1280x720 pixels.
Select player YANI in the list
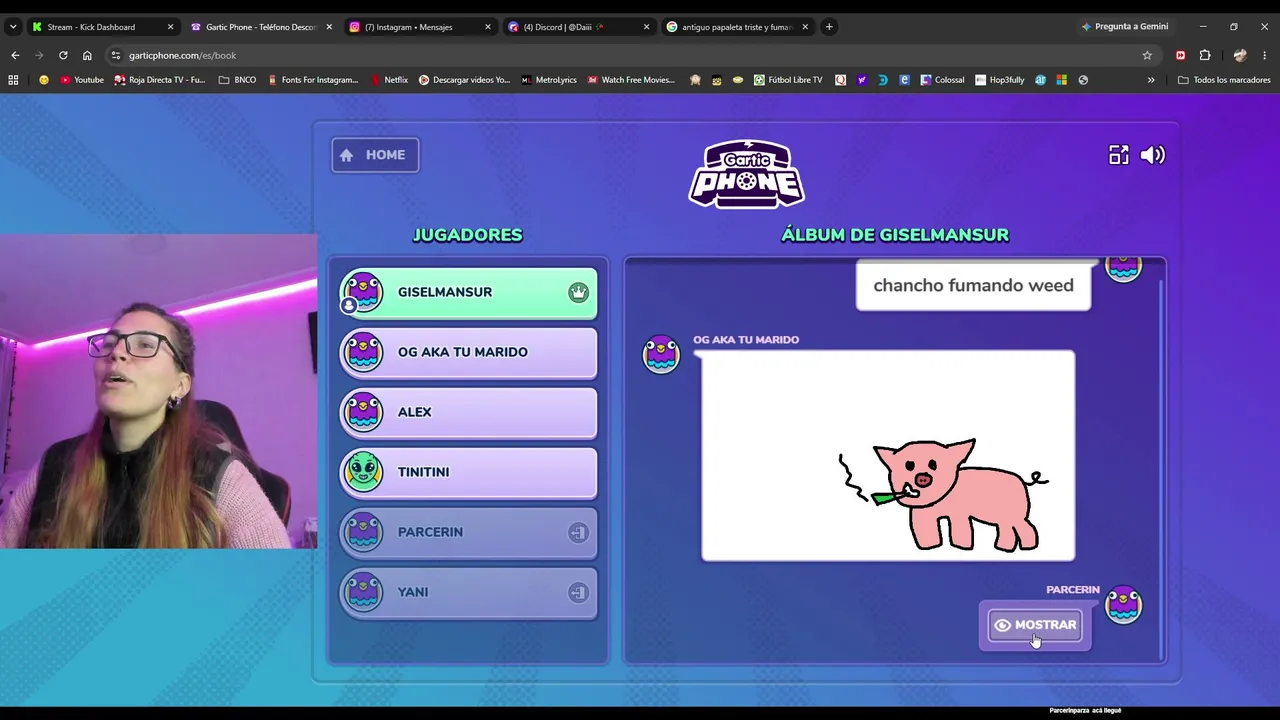pyautogui.click(x=468, y=592)
